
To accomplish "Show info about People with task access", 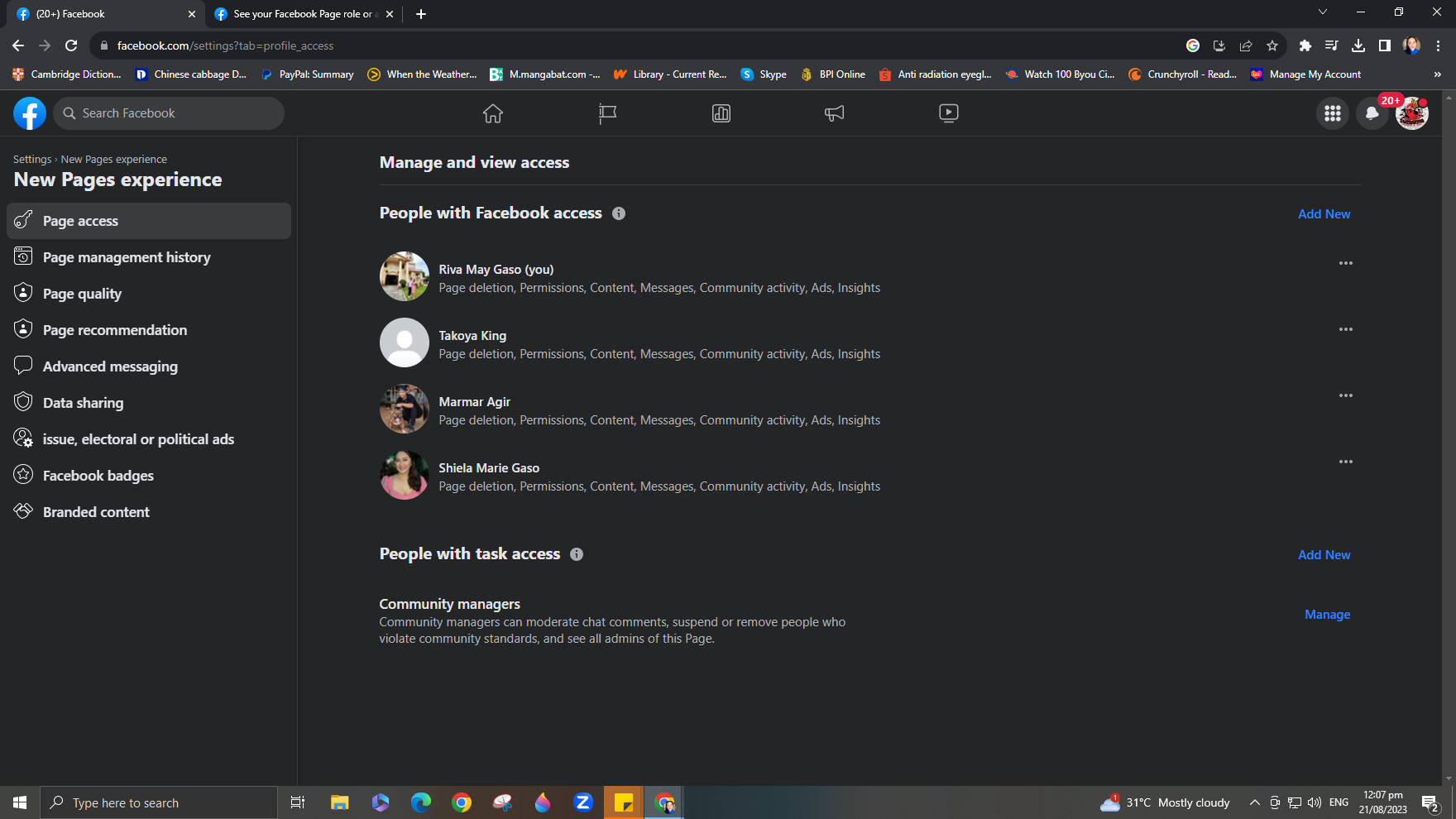I will point(577,554).
